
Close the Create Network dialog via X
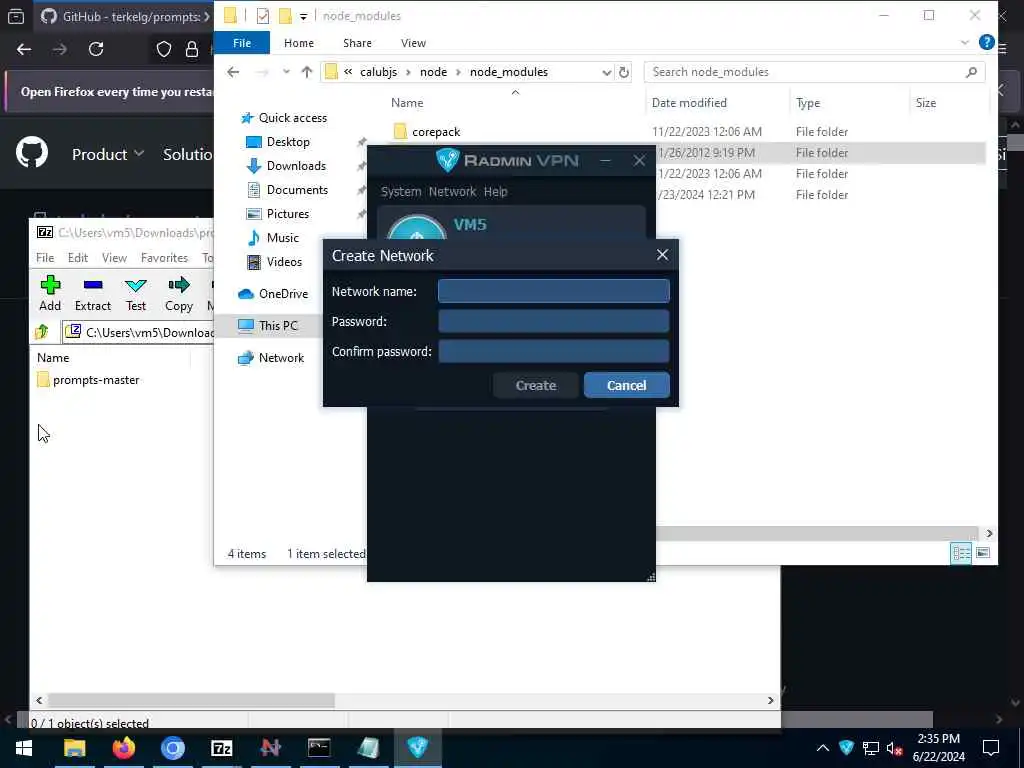[x=662, y=255]
